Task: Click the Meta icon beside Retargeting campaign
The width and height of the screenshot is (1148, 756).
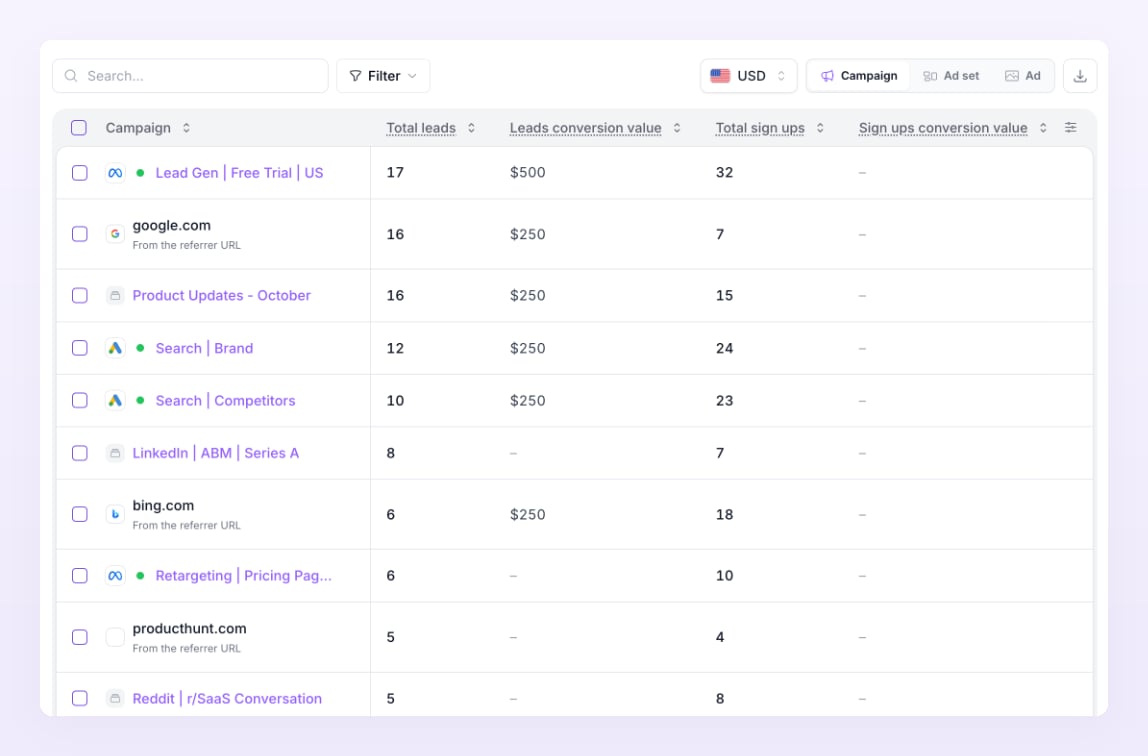Action: [x=115, y=576]
